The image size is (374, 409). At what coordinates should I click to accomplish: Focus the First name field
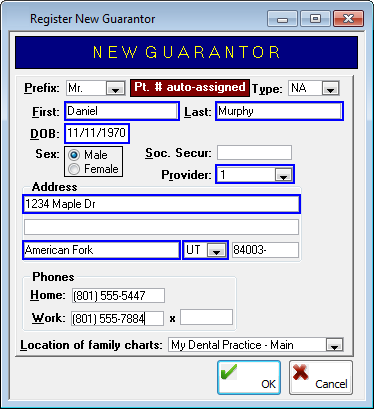122,111
